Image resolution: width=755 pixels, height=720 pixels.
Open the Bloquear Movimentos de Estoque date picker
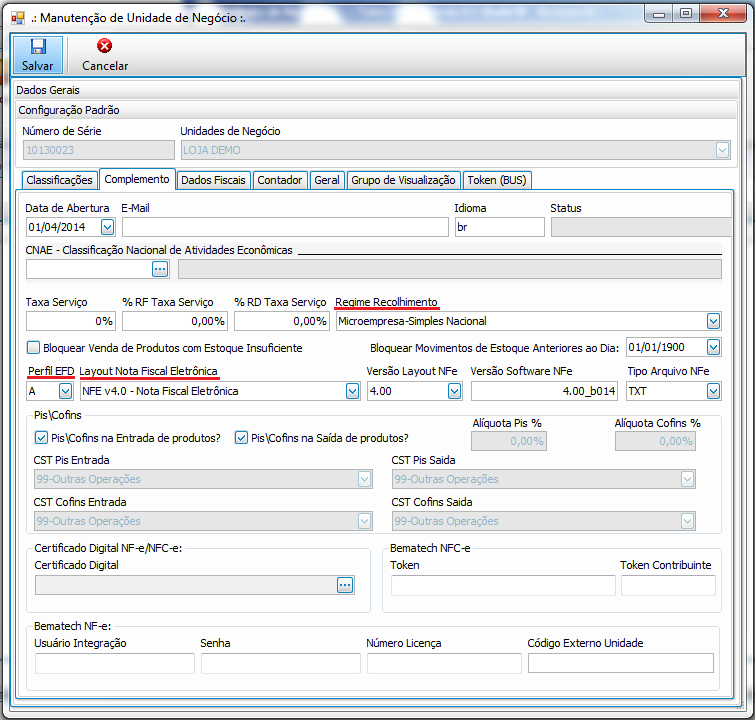click(714, 347)
